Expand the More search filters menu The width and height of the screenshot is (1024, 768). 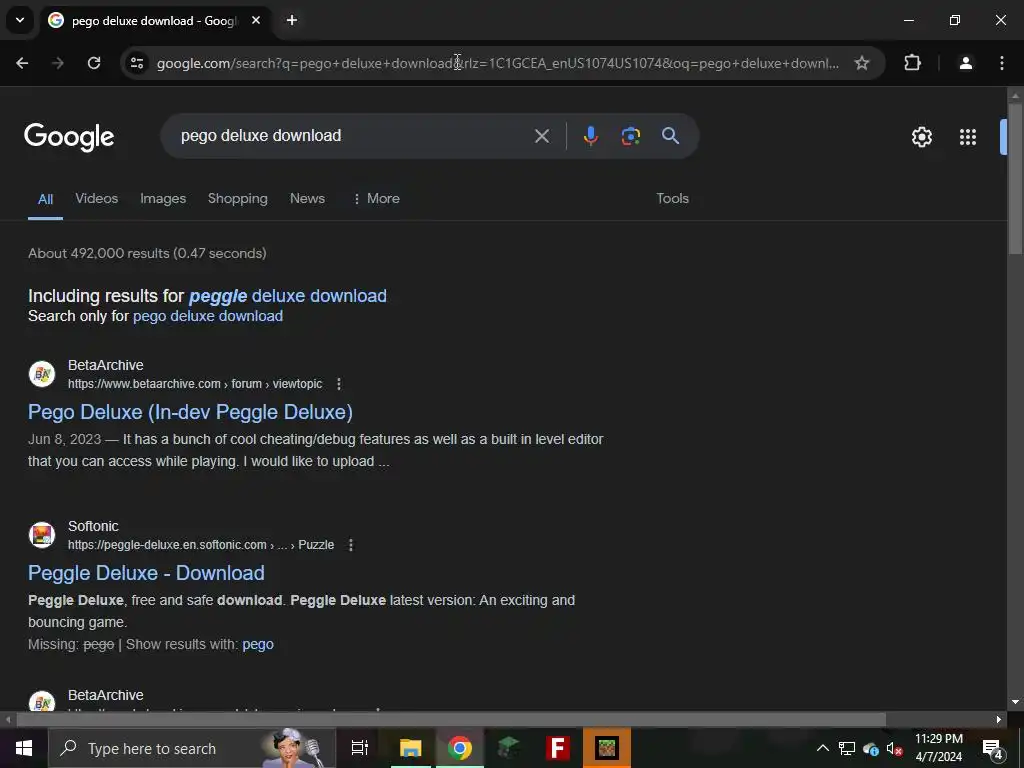[x=376, y=198]
